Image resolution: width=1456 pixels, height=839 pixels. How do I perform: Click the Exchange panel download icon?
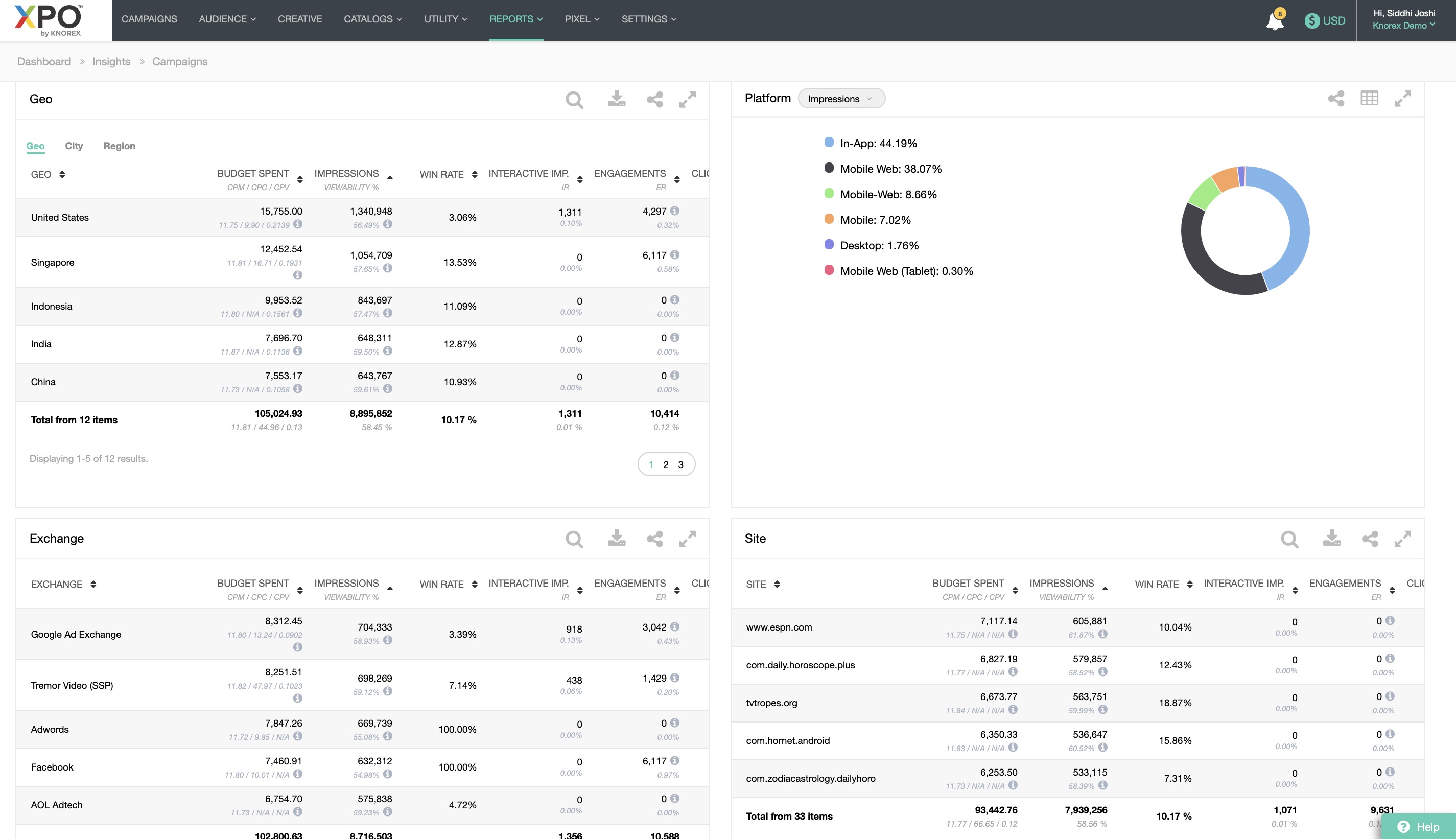pyautogui.click(x=616, y=539)
